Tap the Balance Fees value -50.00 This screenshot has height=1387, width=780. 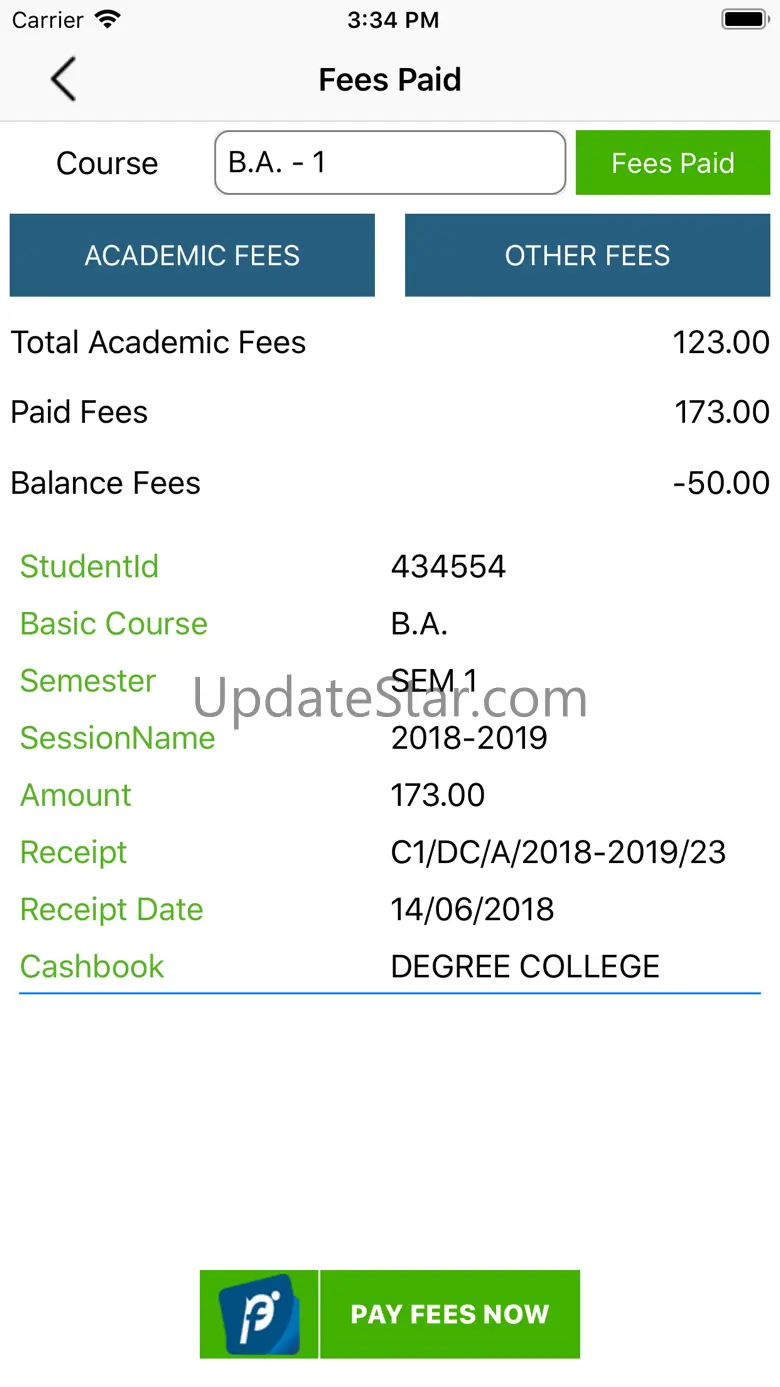(721, 483)
